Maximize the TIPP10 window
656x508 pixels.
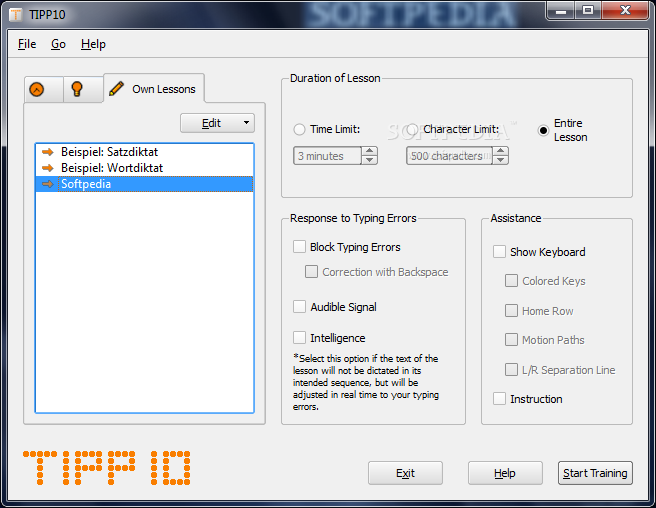pos(588,10)
